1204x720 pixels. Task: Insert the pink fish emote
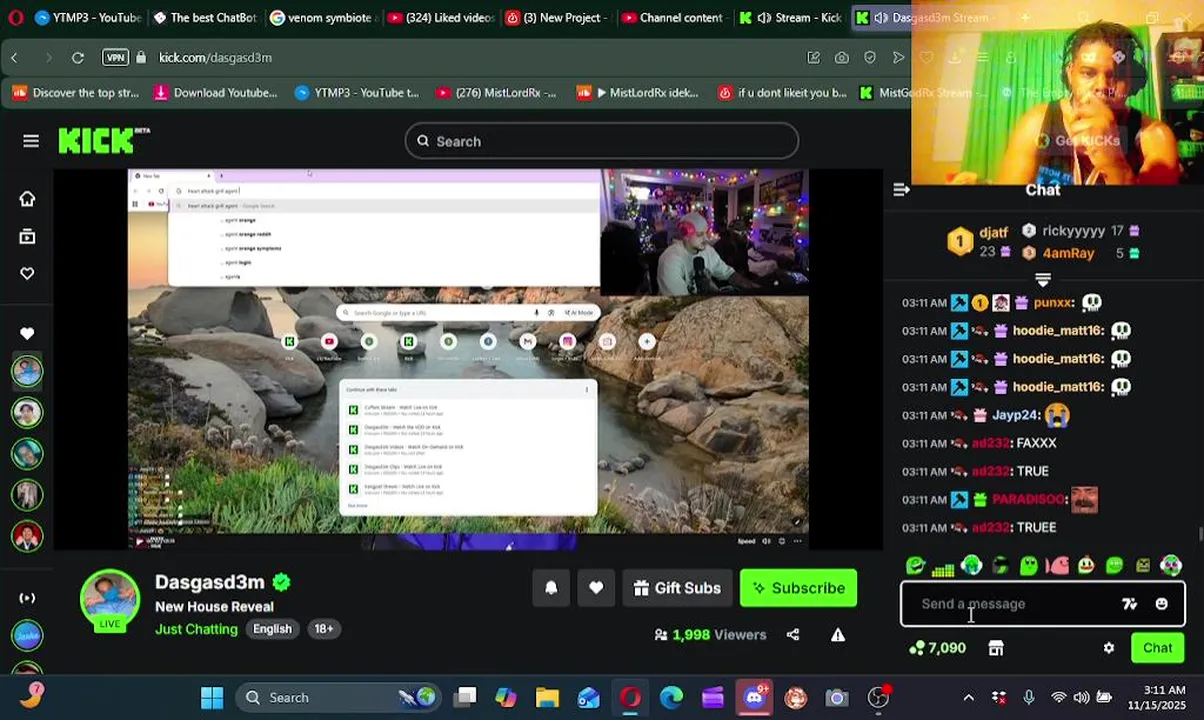click(x=1057, y=566)
